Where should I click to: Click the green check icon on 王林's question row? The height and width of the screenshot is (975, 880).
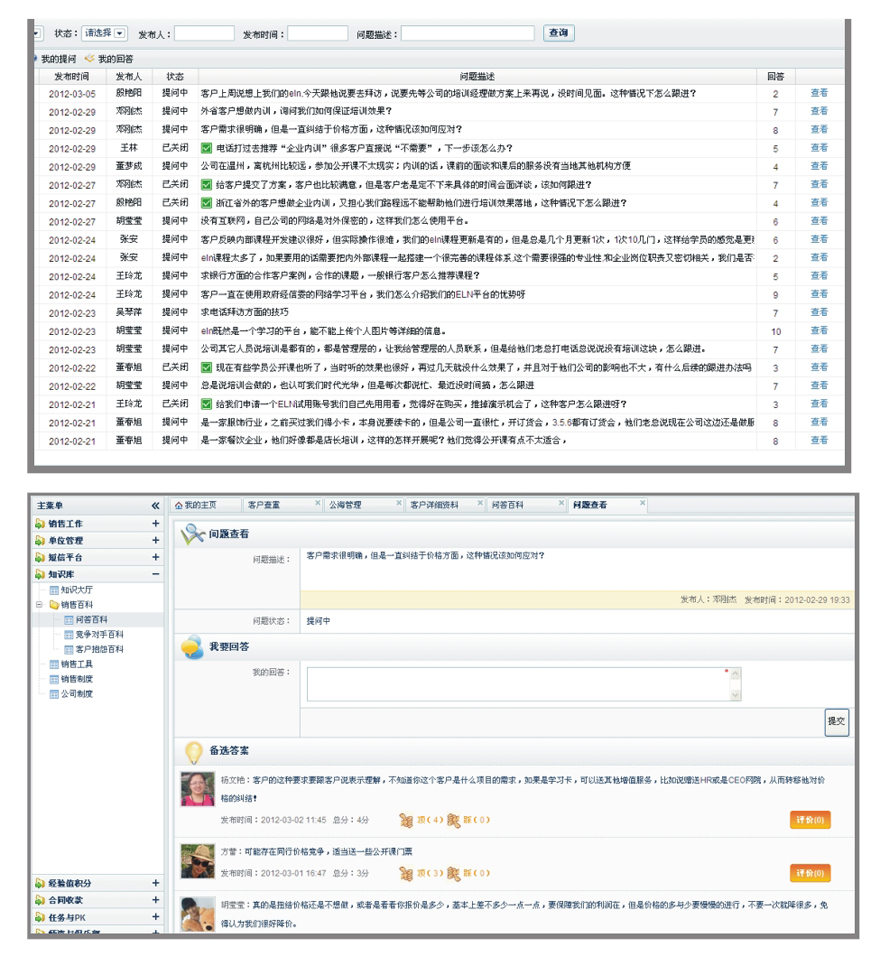click(206, 148)
